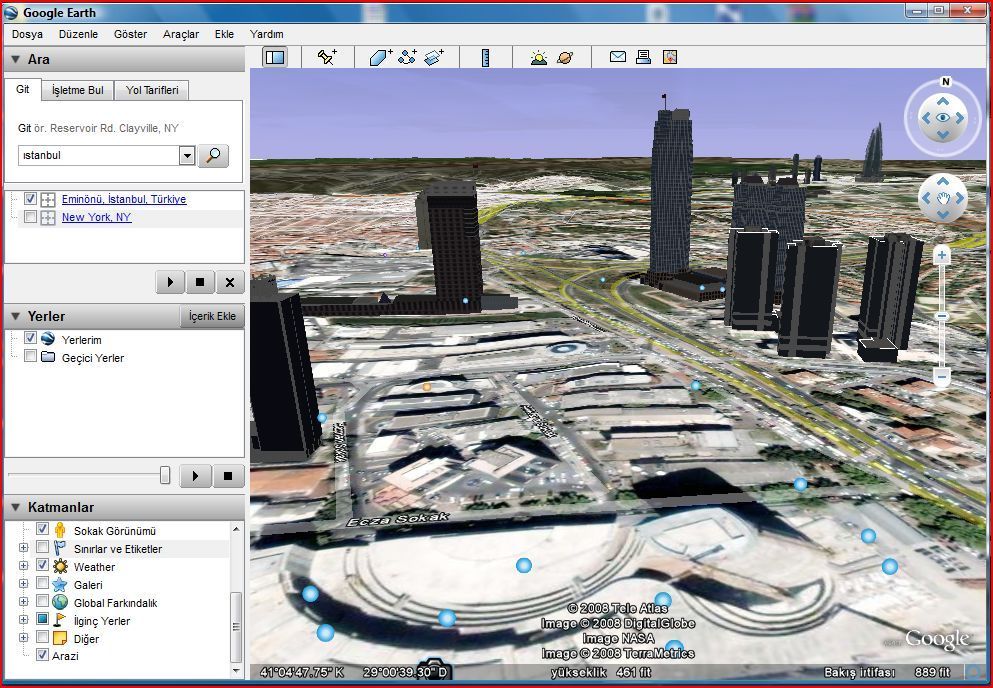Switch to the Yol Tarifleri tab
This screenshot has width=993, height=688.
[x=152, y=90]
